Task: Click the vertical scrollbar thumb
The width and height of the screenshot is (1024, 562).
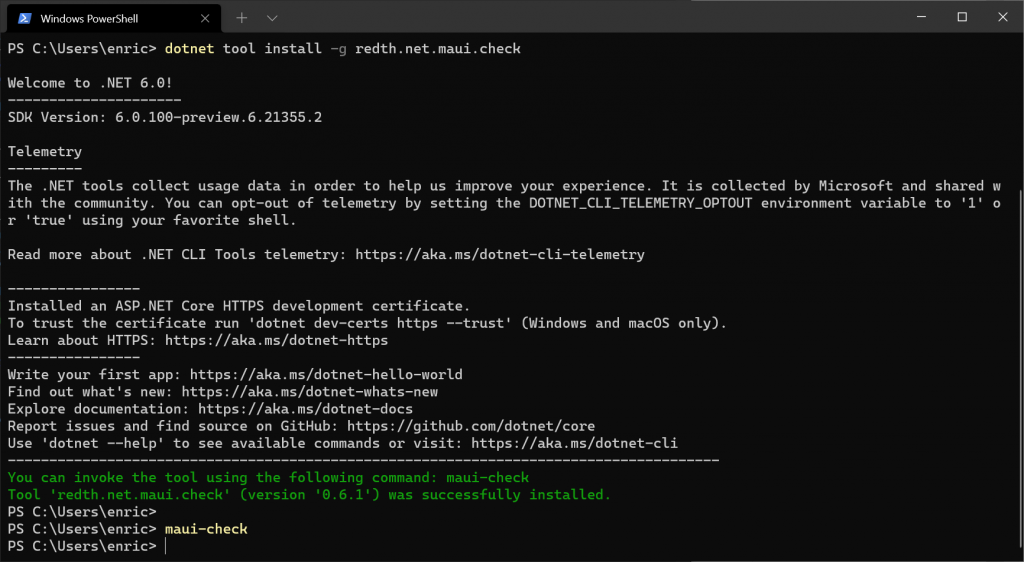Action: click(1019, 370)
